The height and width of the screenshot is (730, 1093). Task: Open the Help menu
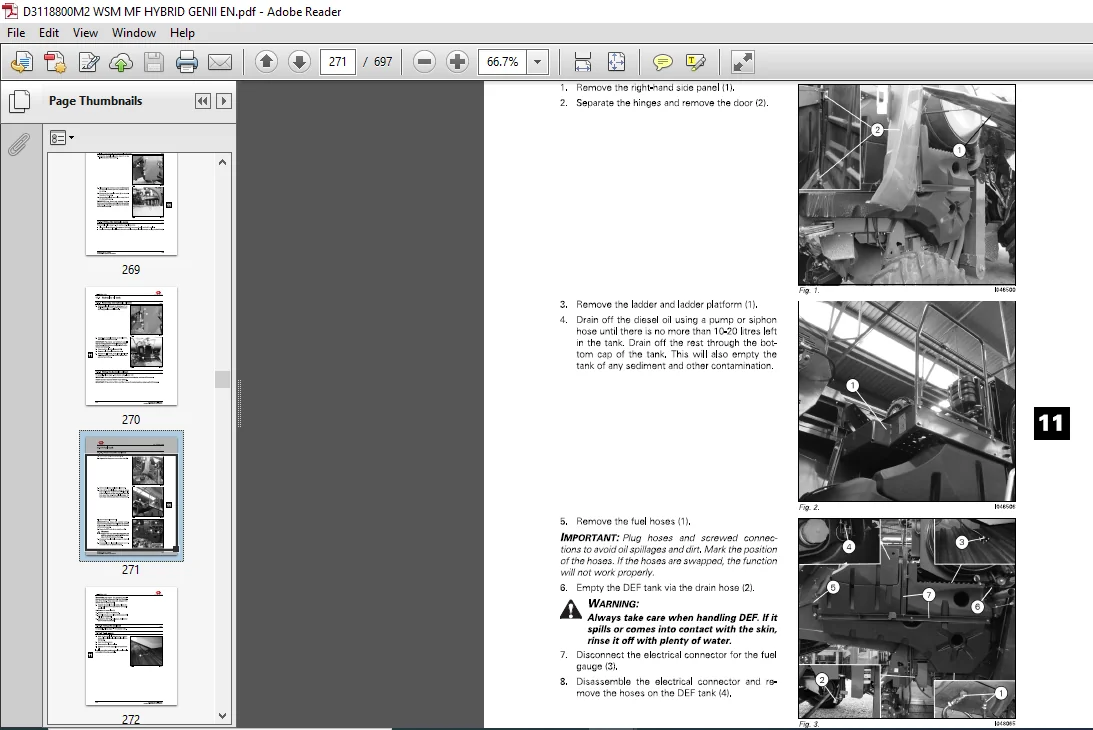pyautogui.click(x=182, y=33)
